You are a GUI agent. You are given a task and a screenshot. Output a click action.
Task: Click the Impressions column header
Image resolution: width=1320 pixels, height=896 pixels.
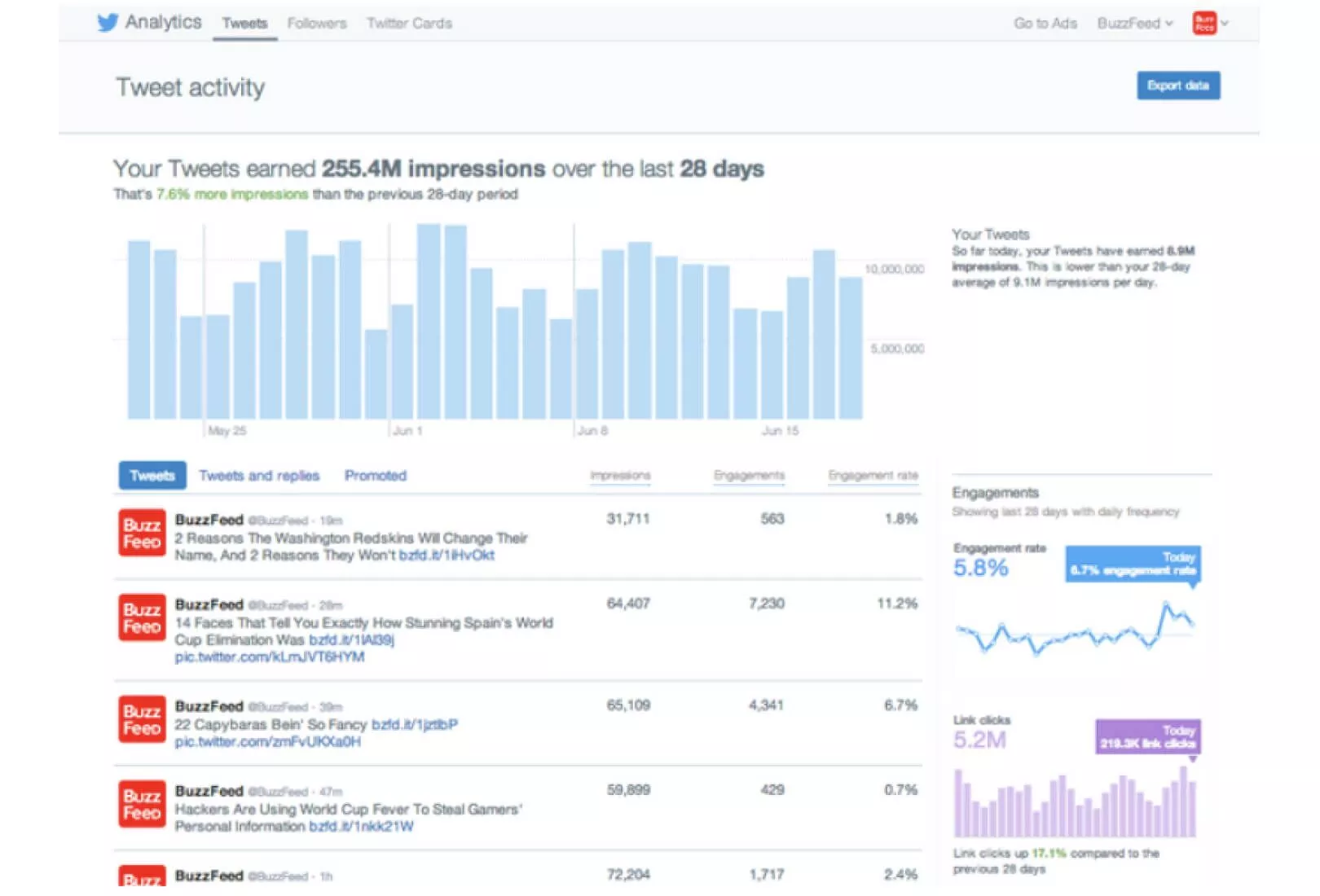click(620, 475)
